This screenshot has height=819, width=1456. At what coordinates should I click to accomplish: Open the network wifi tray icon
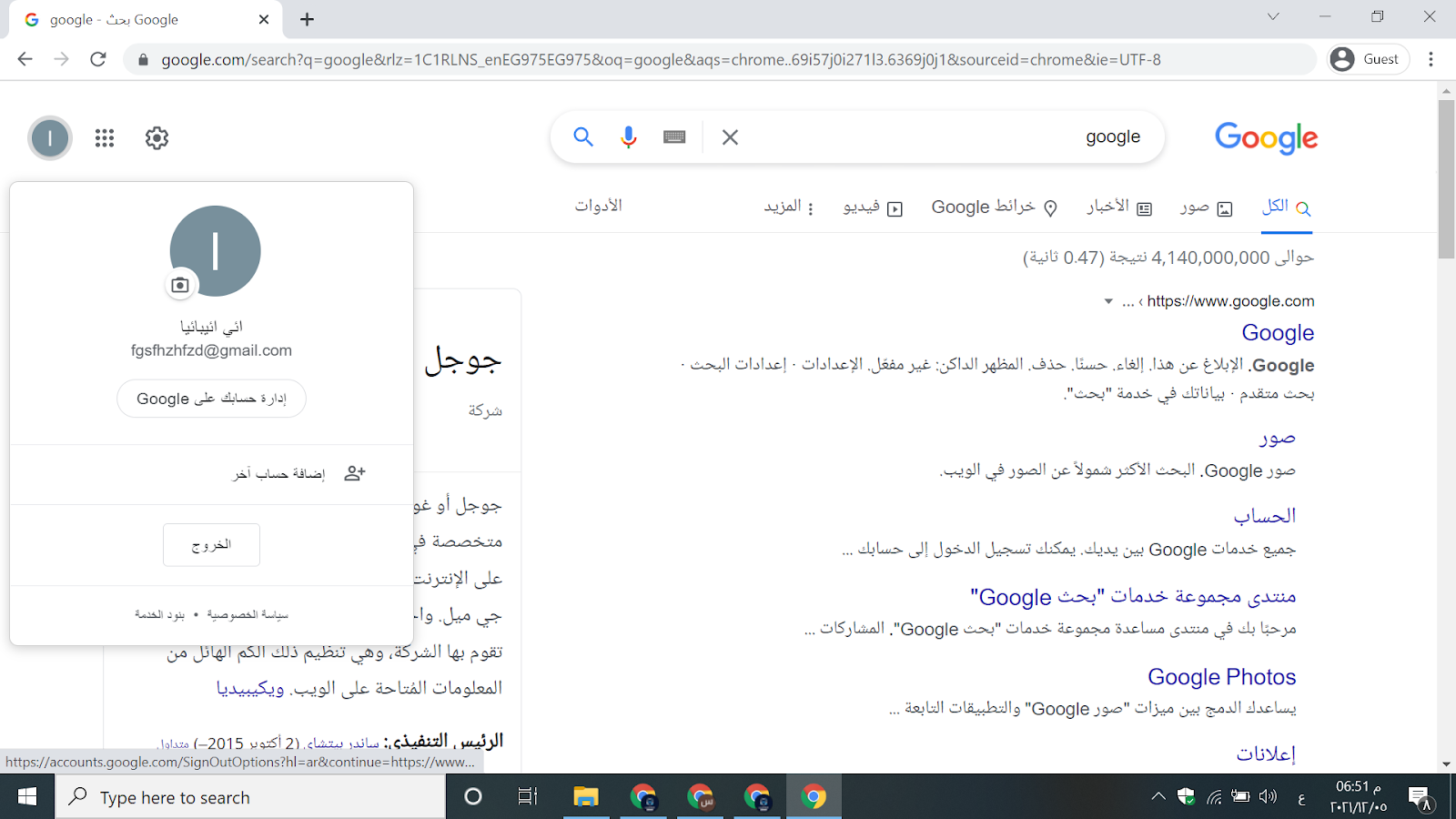click(1214, 797)
